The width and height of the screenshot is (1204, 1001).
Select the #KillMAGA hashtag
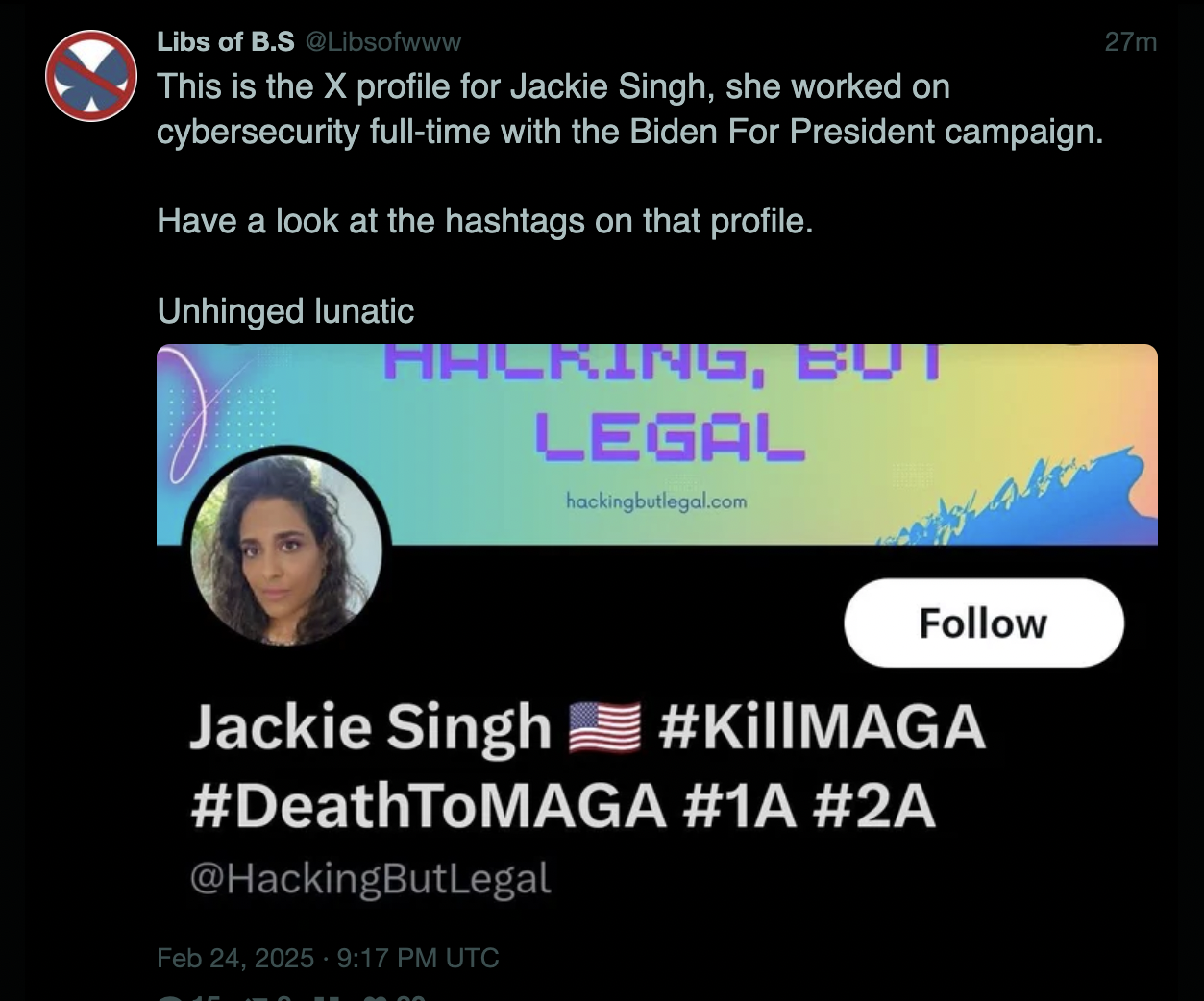(x=822, y=726)
